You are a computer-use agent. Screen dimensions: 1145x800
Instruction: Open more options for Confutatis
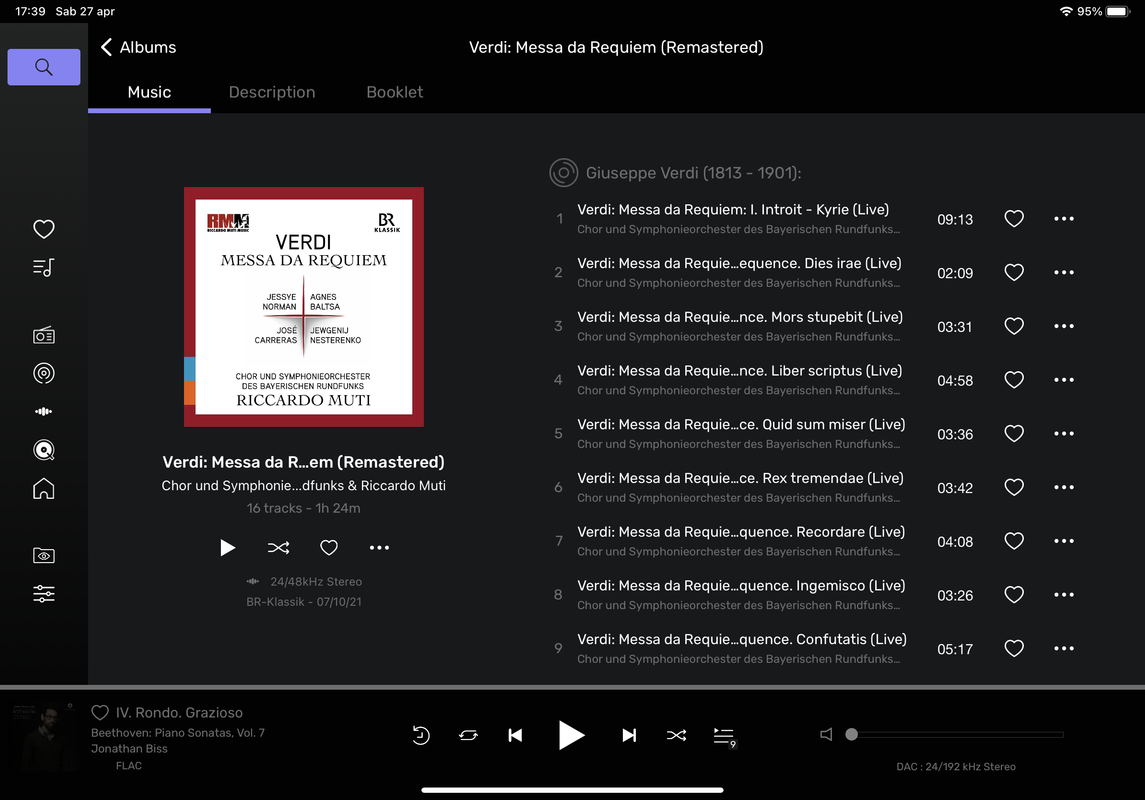click(1064, 648)
